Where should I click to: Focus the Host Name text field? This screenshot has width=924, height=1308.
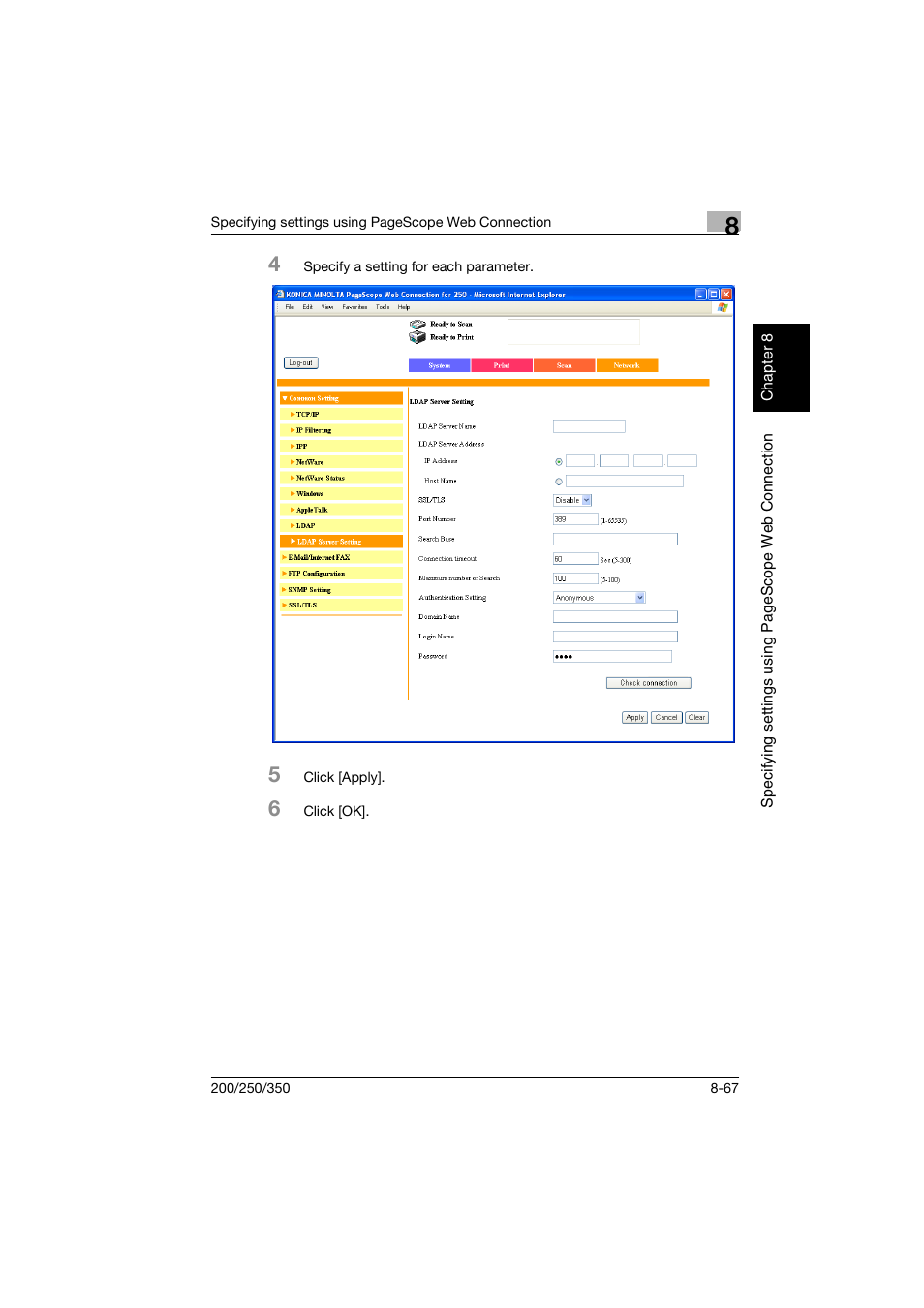tap(625, 482)
